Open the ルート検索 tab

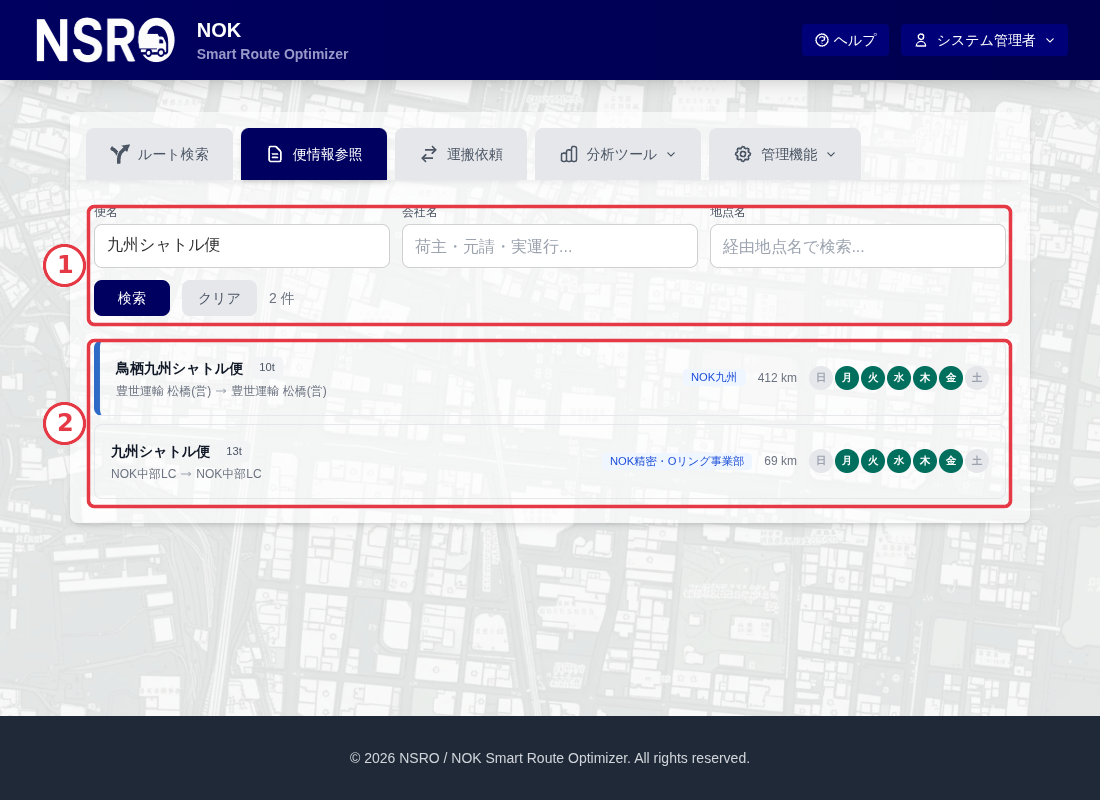159,154
